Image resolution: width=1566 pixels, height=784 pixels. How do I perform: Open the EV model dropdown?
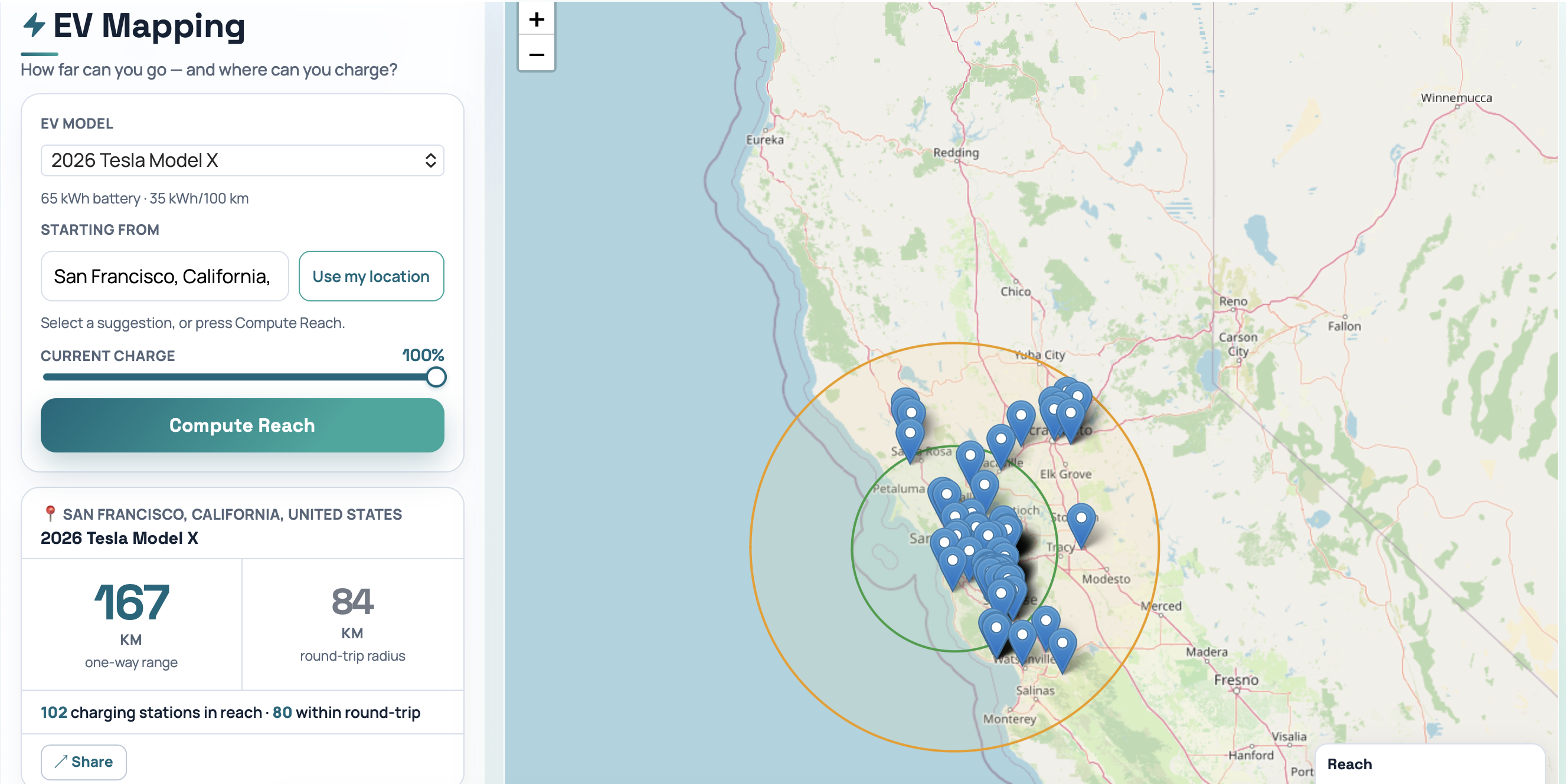click(x=242, y=160)
